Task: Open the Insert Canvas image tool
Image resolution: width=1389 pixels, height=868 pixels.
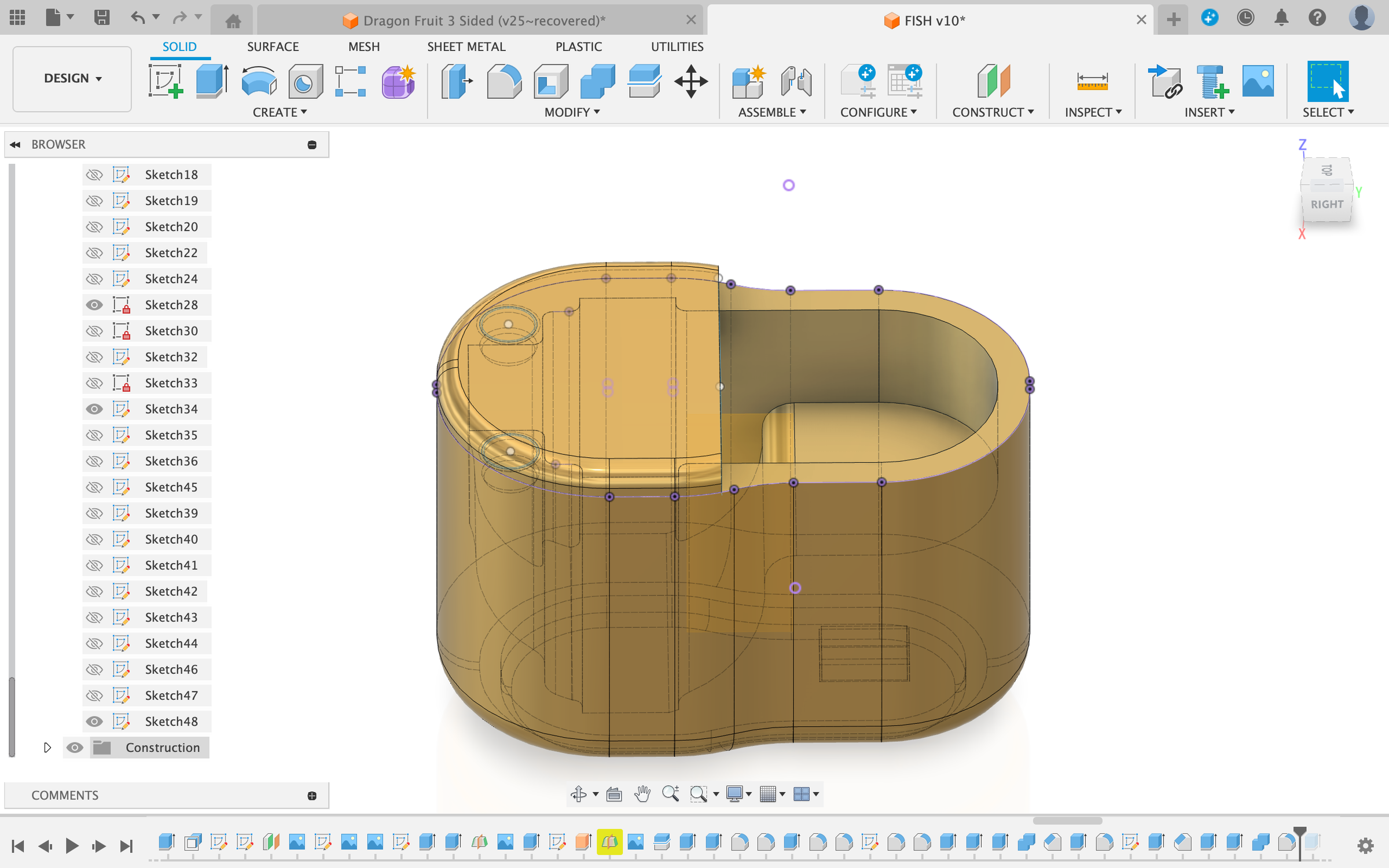Action: pyautogui.click(x=1258, y=81)
